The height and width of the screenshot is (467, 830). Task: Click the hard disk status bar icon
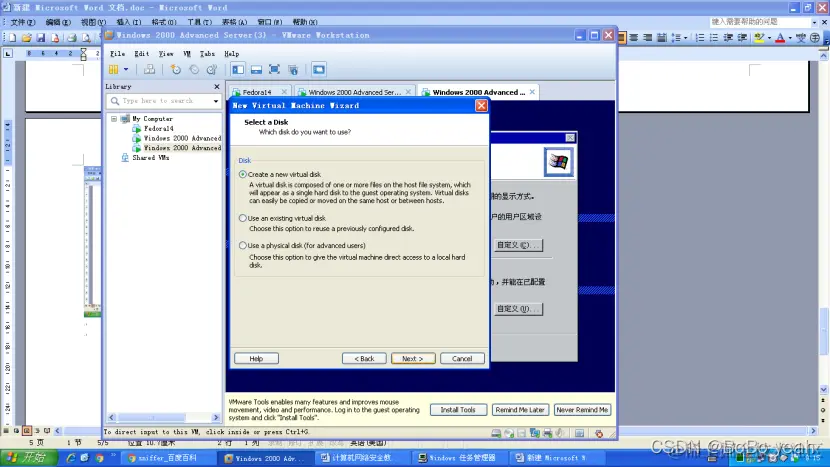tap(496, 434)
